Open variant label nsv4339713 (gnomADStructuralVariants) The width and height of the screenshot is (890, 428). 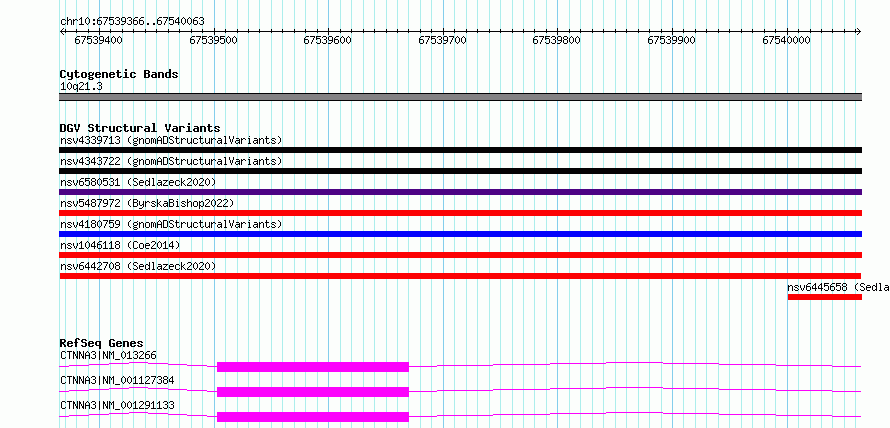point(171,140)
